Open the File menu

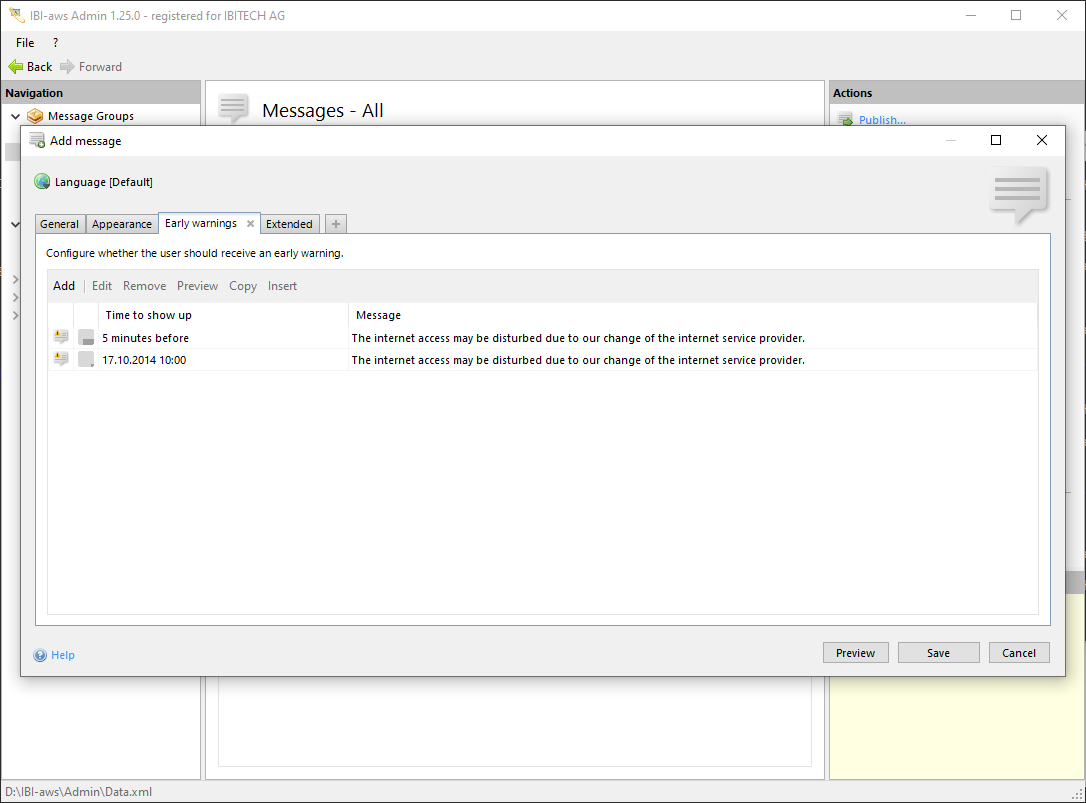pos(25,43)
